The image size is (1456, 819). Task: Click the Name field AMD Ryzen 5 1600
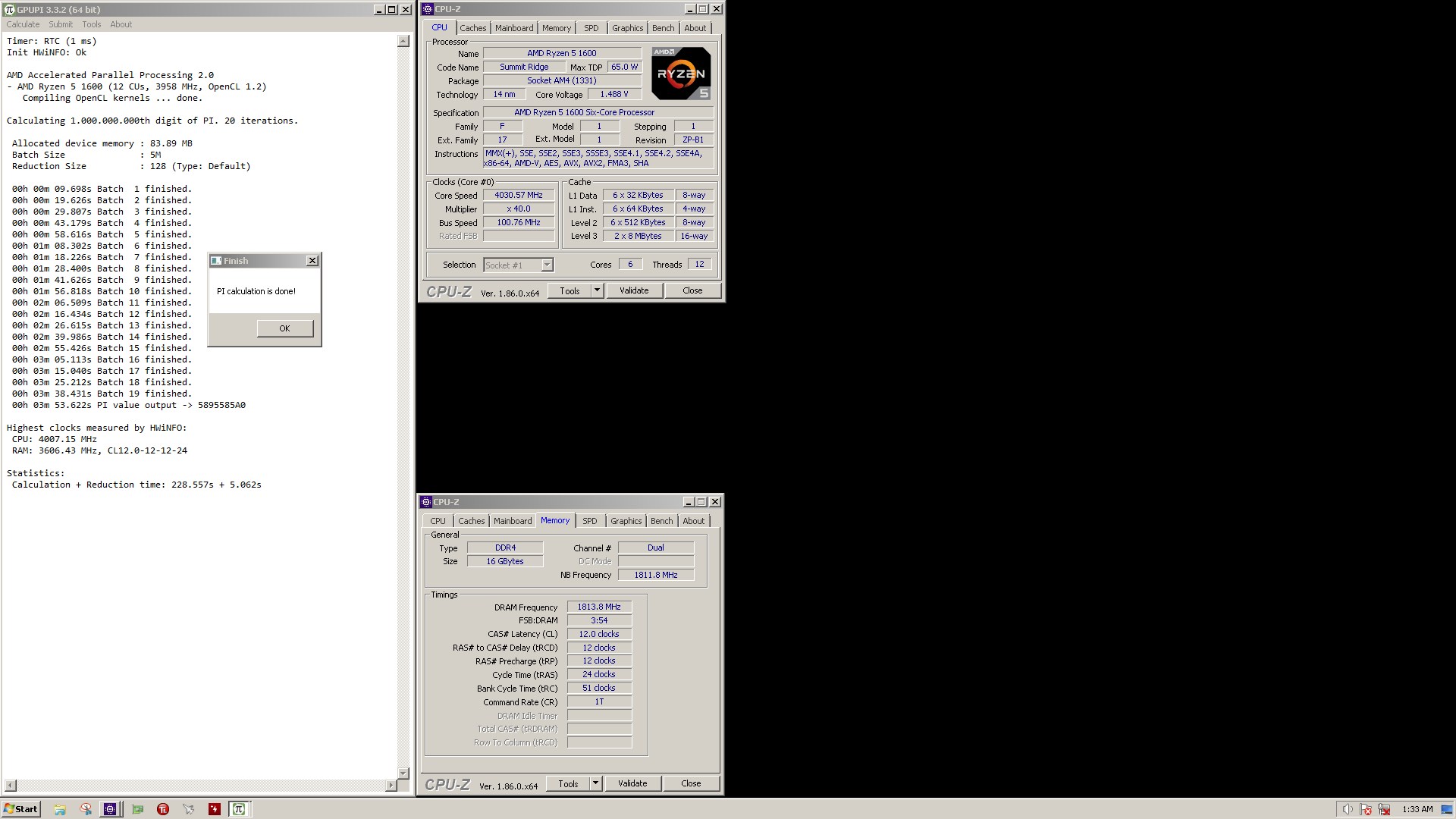click(x=562, y=53)
